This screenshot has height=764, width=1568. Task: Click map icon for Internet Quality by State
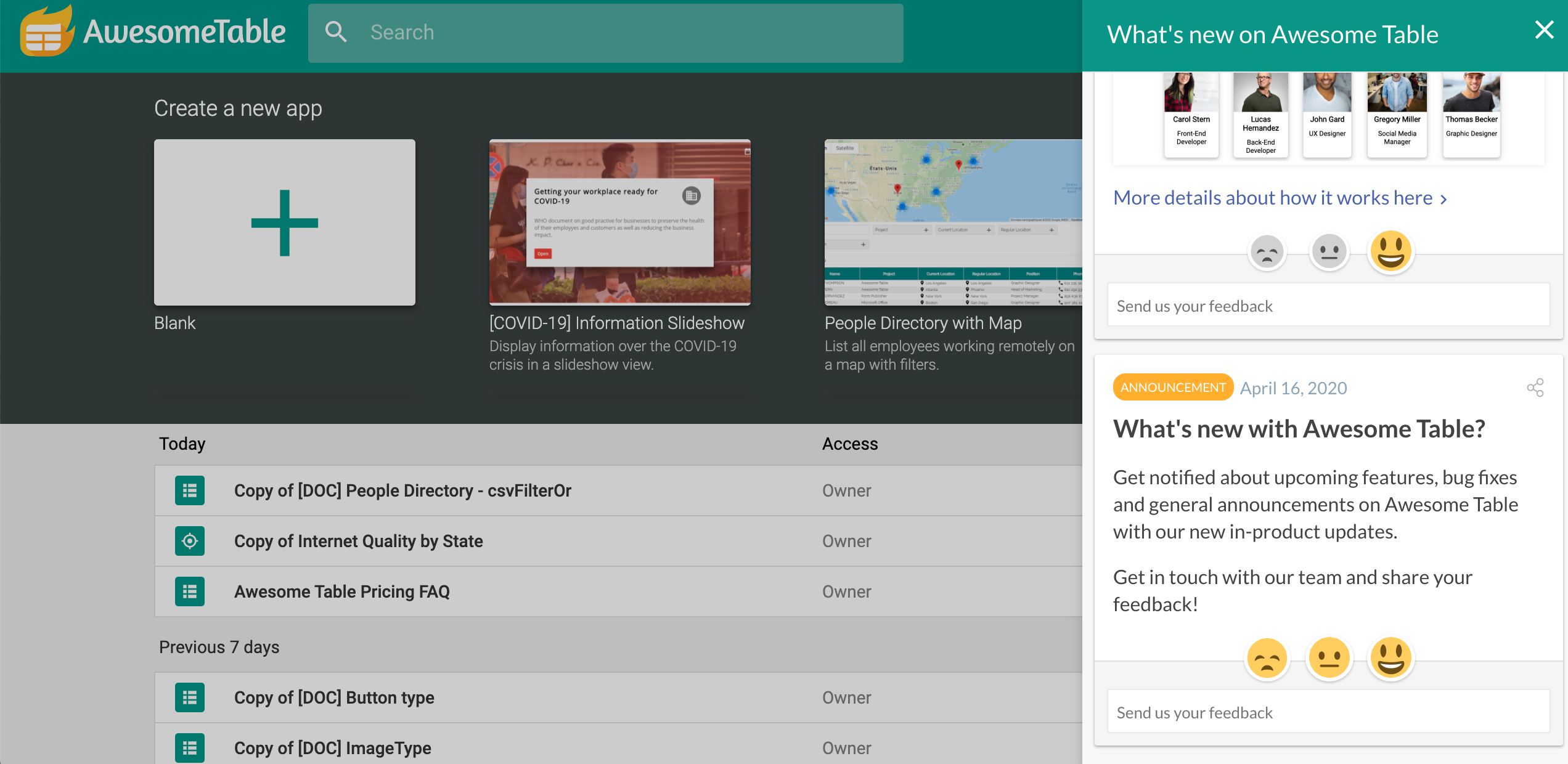click(x=190, y=541)
